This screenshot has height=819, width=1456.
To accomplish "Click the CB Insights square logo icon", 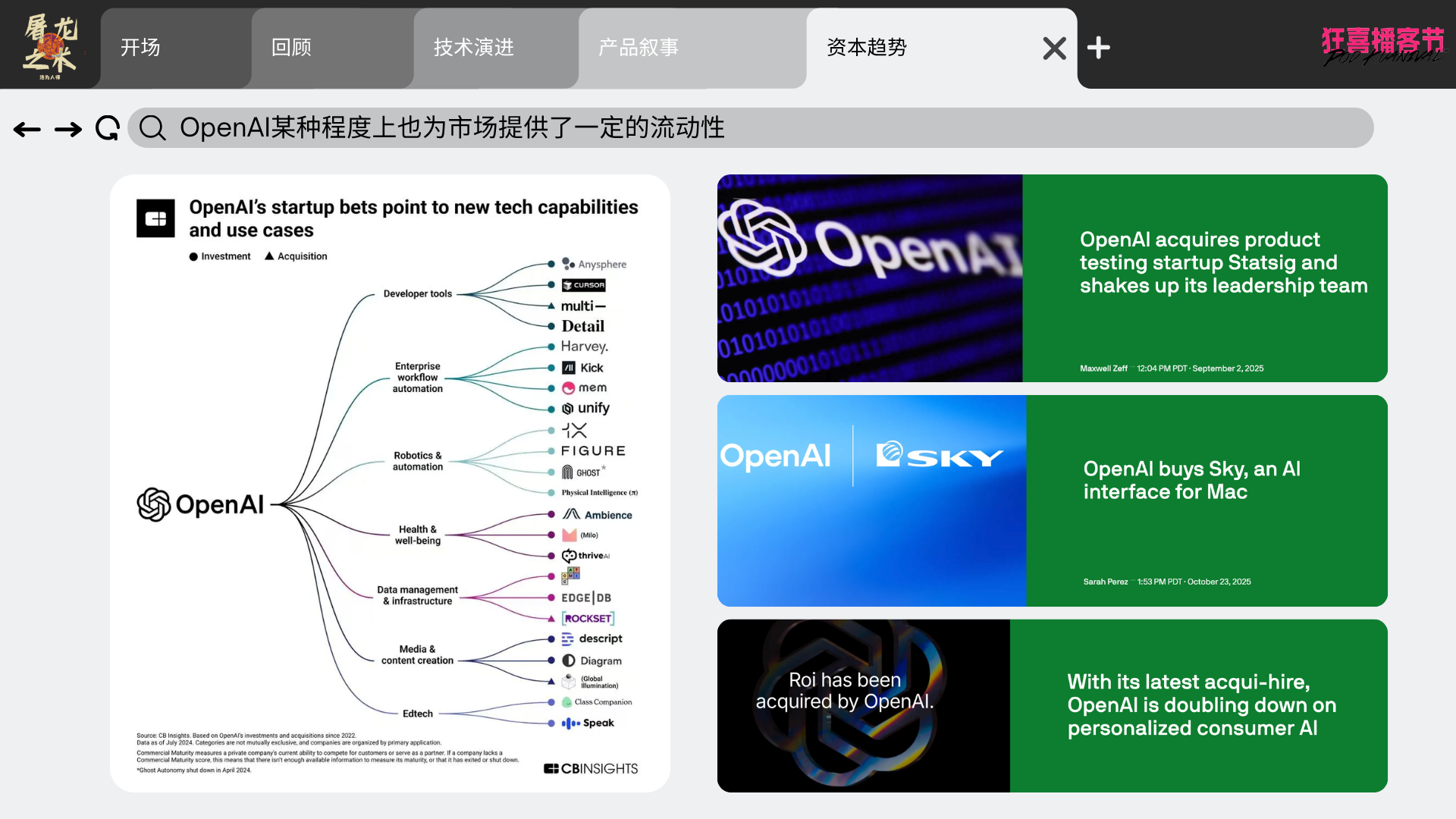I will (x=155, y=218).
